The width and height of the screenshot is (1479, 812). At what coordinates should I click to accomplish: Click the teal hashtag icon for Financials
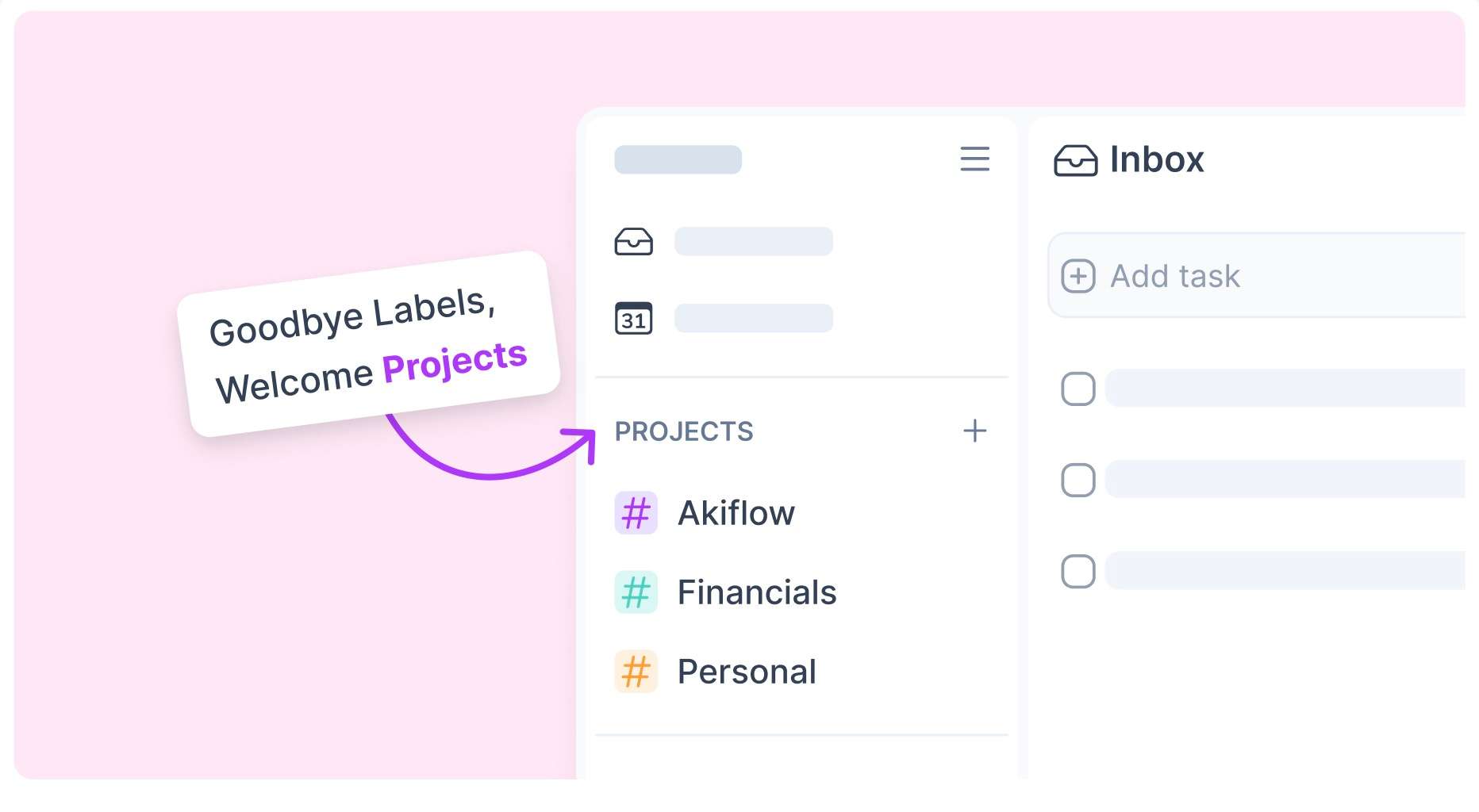pyautogui.click(x=636, y=592)
